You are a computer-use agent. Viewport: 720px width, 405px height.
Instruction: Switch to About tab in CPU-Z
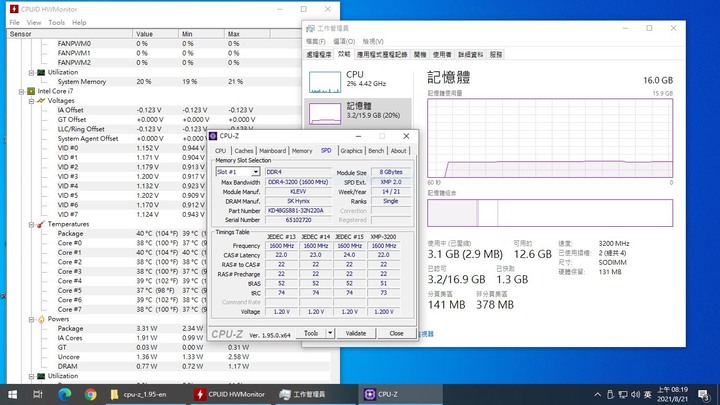pos(399,151)
